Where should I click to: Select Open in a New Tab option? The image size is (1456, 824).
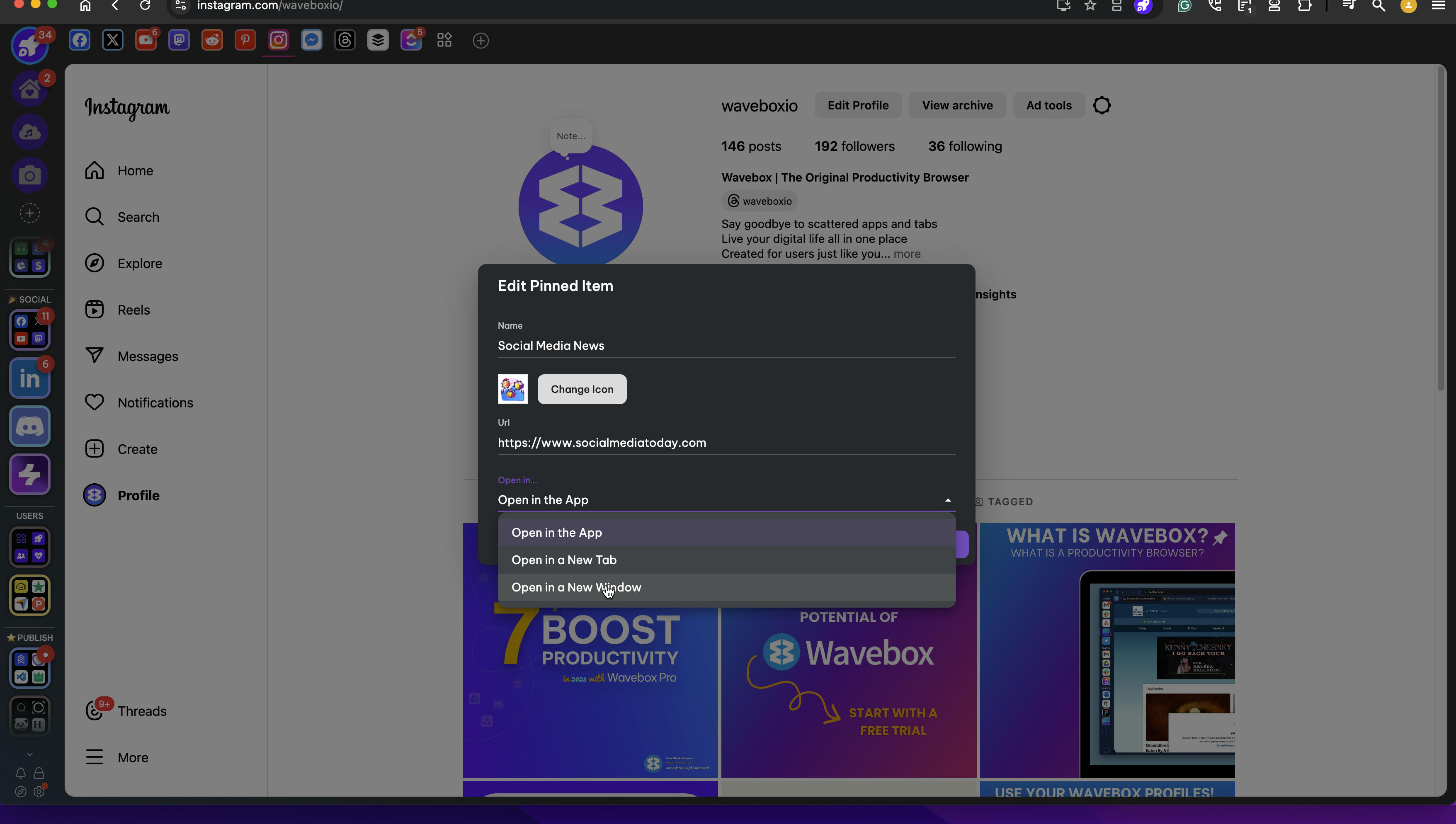pos(727,560)
